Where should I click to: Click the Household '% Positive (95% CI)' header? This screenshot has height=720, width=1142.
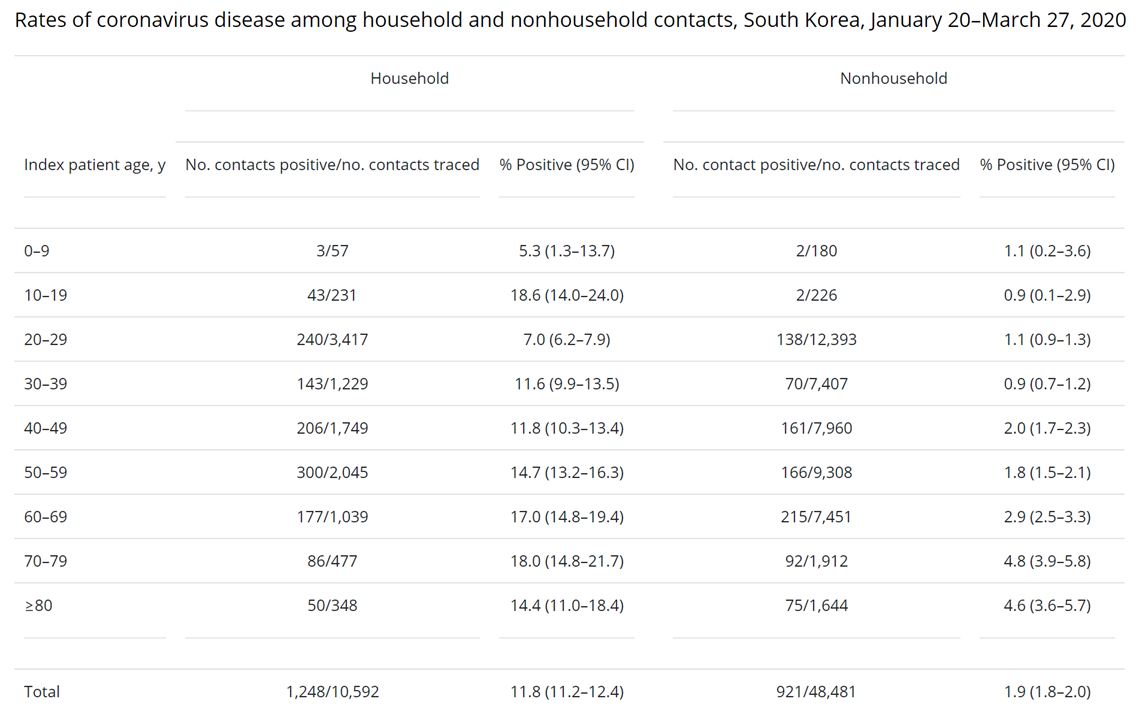pos(566,165)
